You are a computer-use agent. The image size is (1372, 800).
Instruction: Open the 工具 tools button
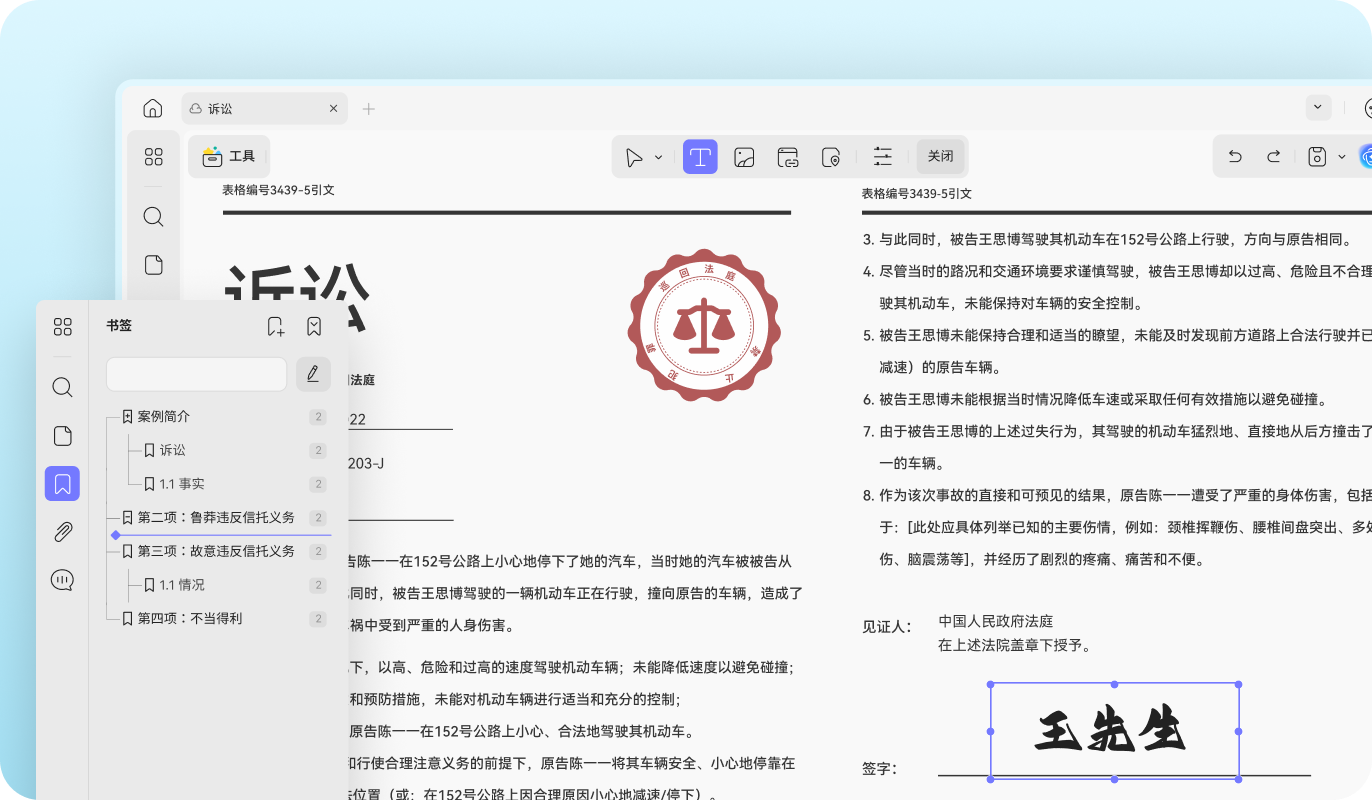(229, 156)
